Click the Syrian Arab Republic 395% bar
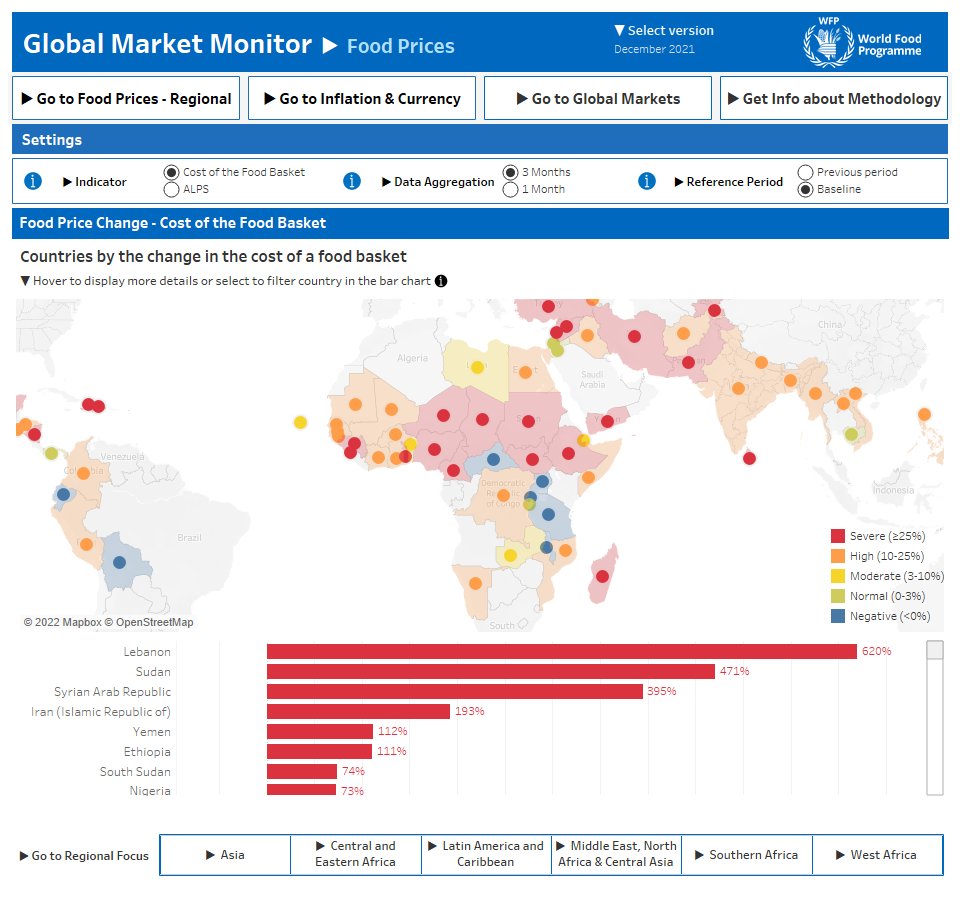The image size is (960, 900). (455, 691)
